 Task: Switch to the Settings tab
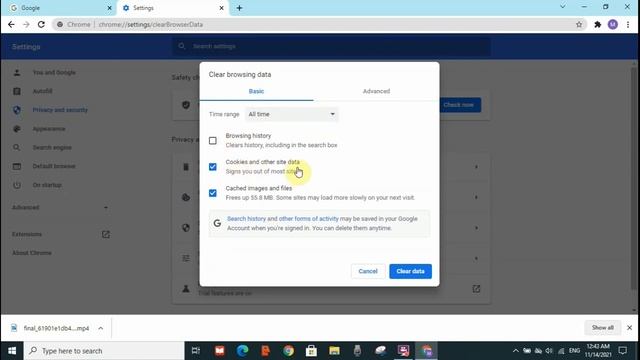[x=173, y=8]
